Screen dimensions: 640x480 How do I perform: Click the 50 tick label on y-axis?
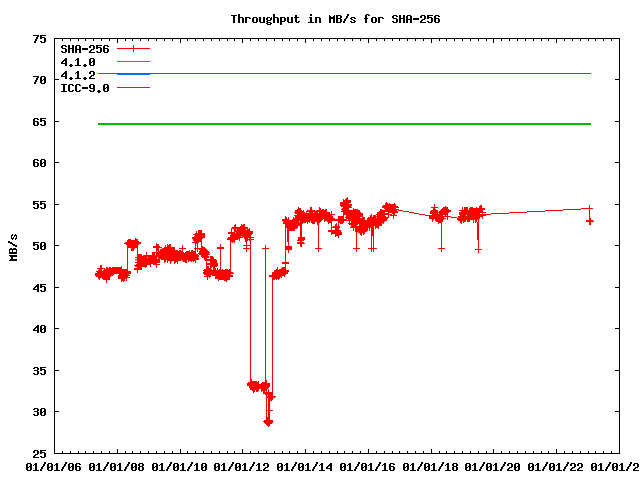point(39,246)
